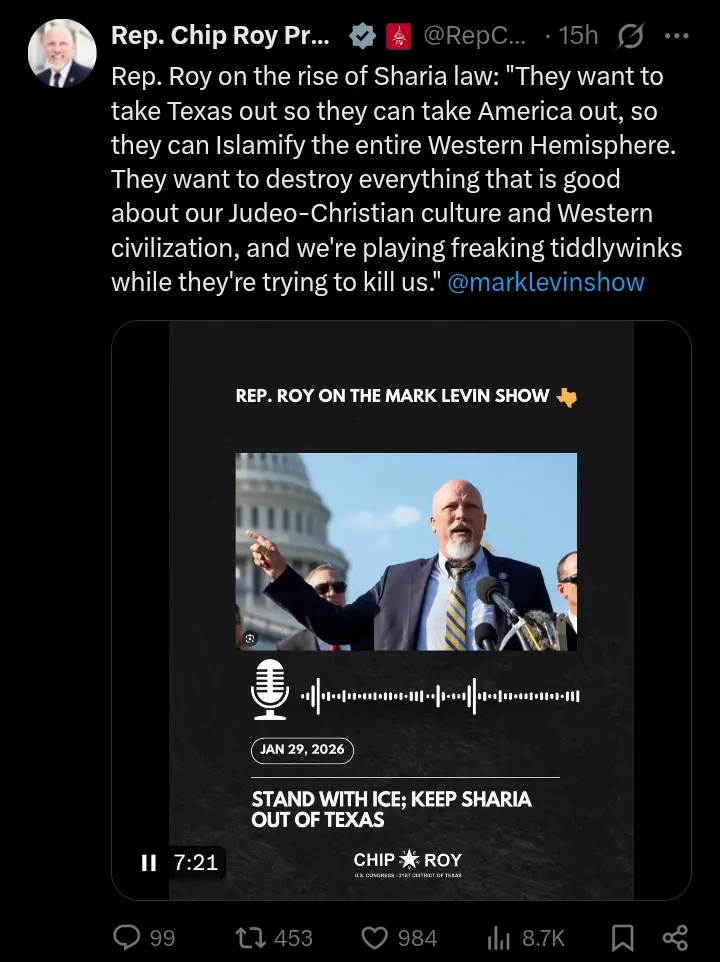Reply using the comment bubble icon
This screenshot has width=720, height=962.
click(x=126, y=937)
